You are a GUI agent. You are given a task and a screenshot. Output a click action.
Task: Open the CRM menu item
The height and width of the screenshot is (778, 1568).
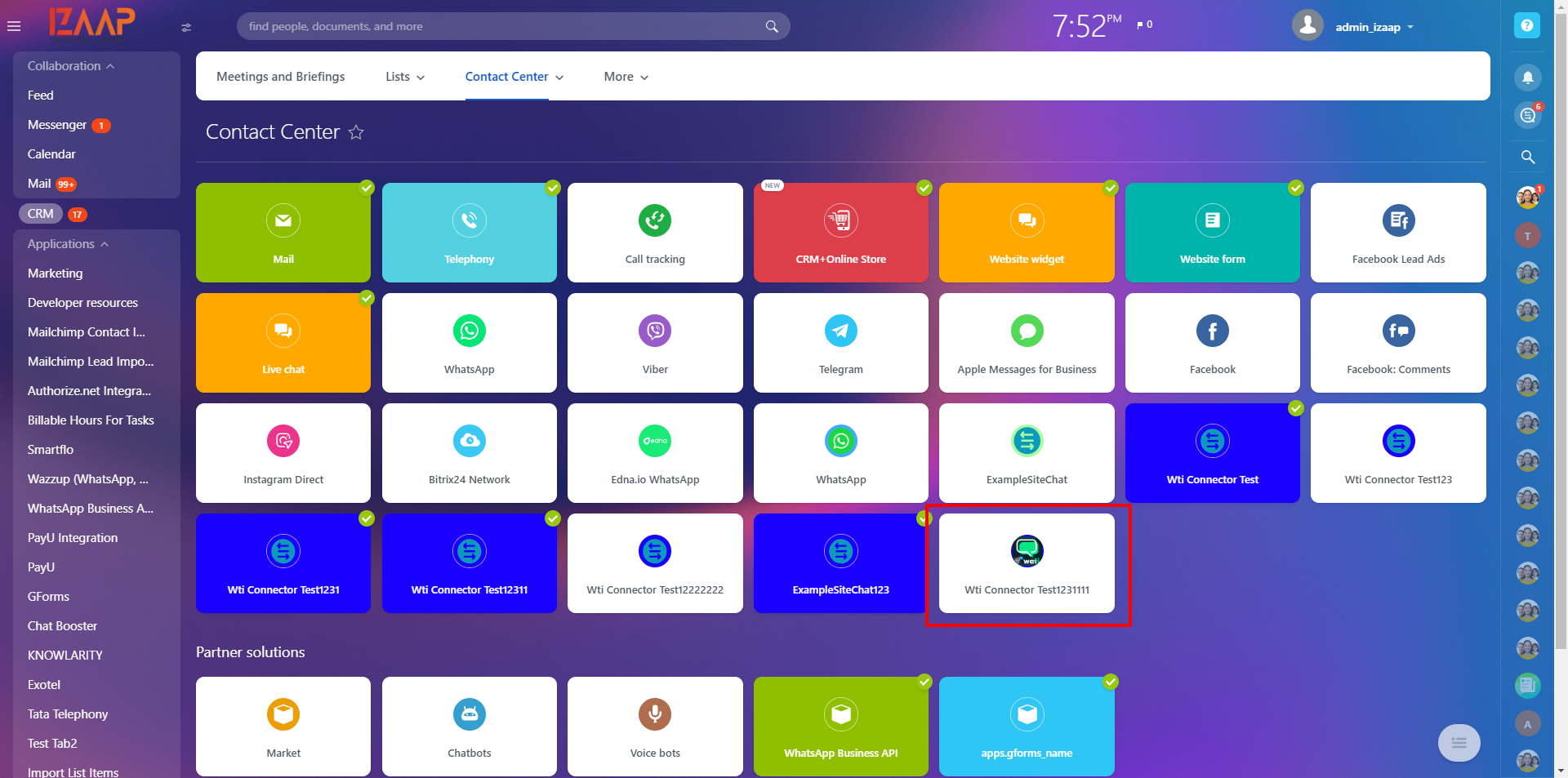tap(41, 214)
